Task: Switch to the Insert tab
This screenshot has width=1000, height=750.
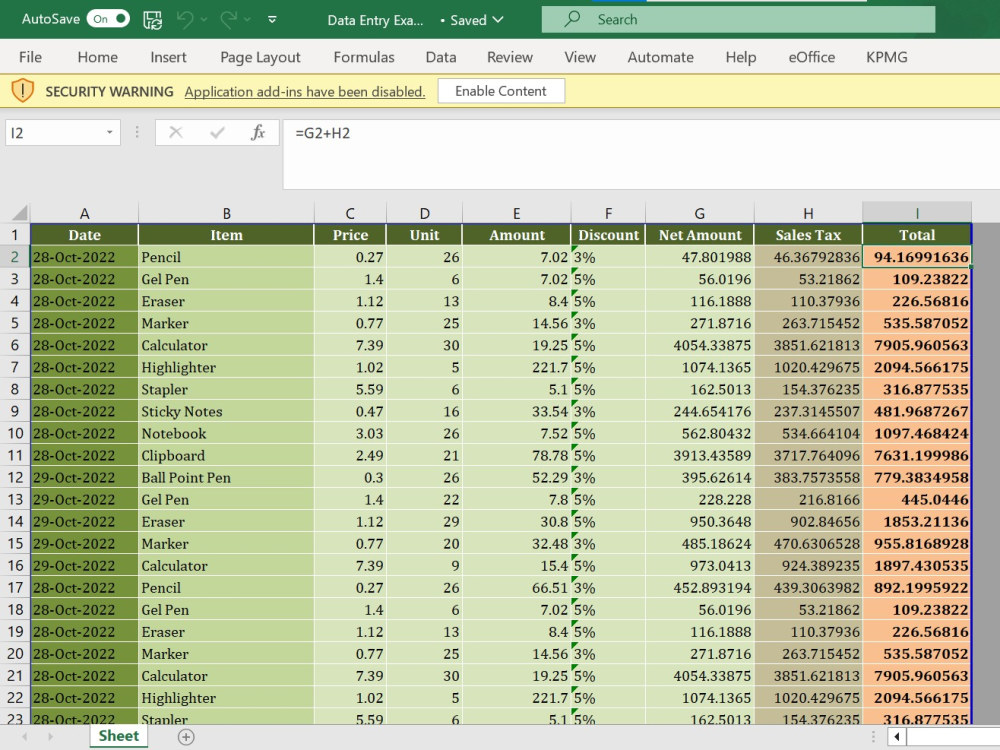Action: 168,57
